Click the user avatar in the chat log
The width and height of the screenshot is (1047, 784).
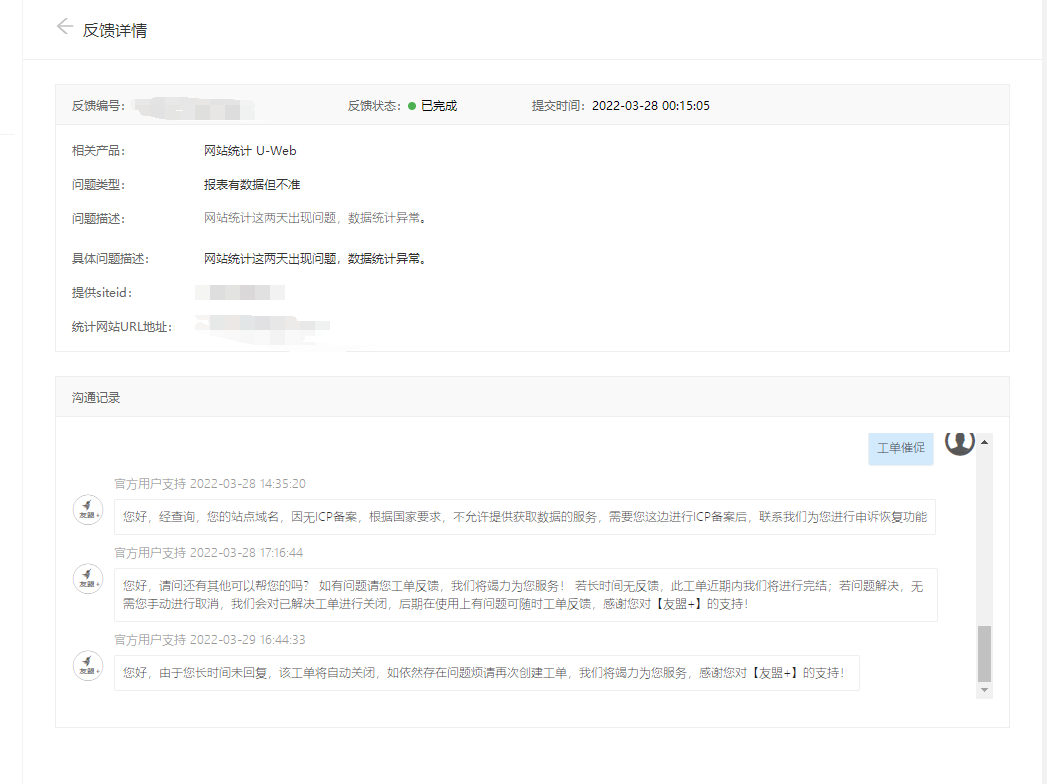[x=959, y=442]
